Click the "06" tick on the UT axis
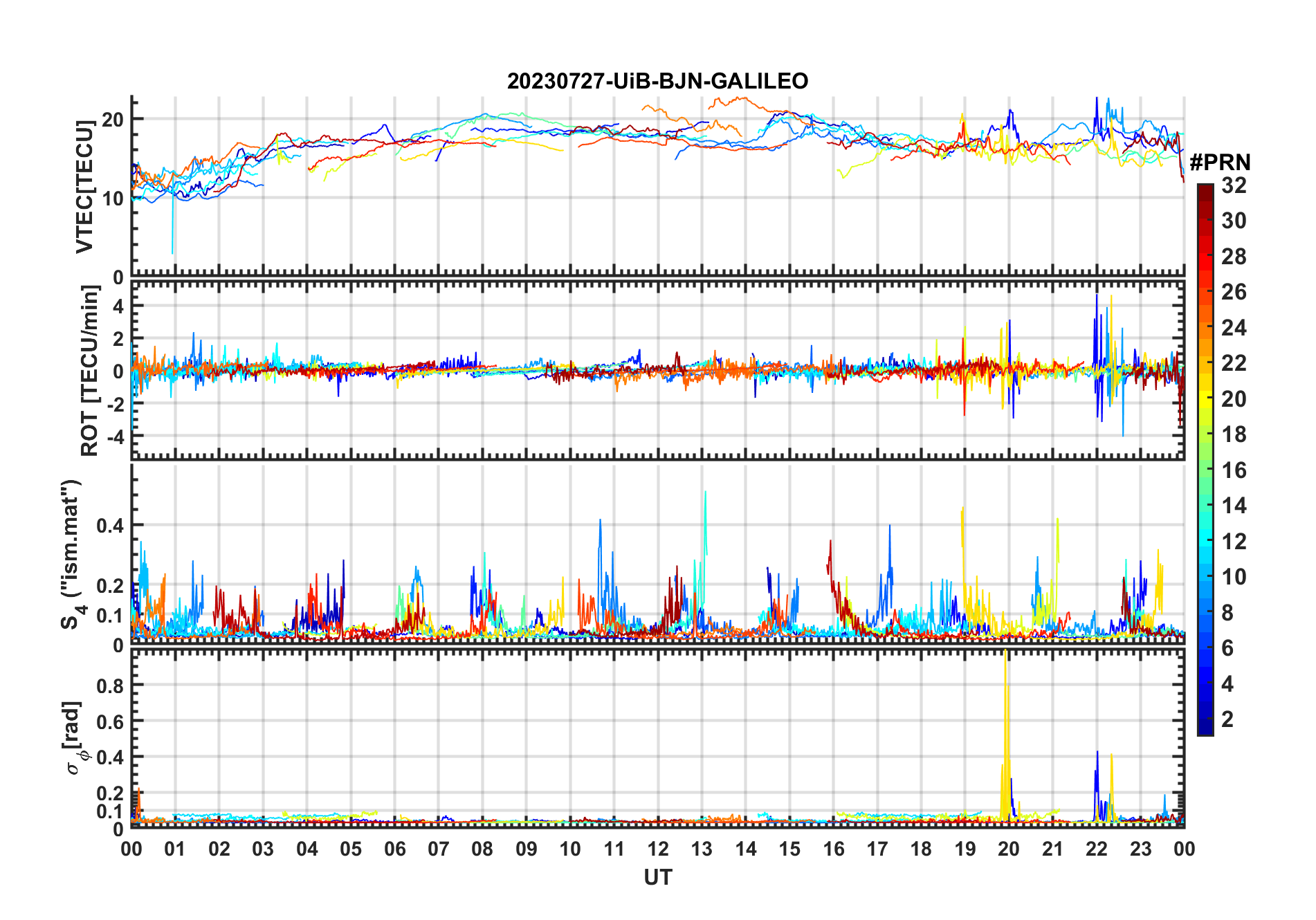Screen dimensions: 1316x920 [394, 849]
